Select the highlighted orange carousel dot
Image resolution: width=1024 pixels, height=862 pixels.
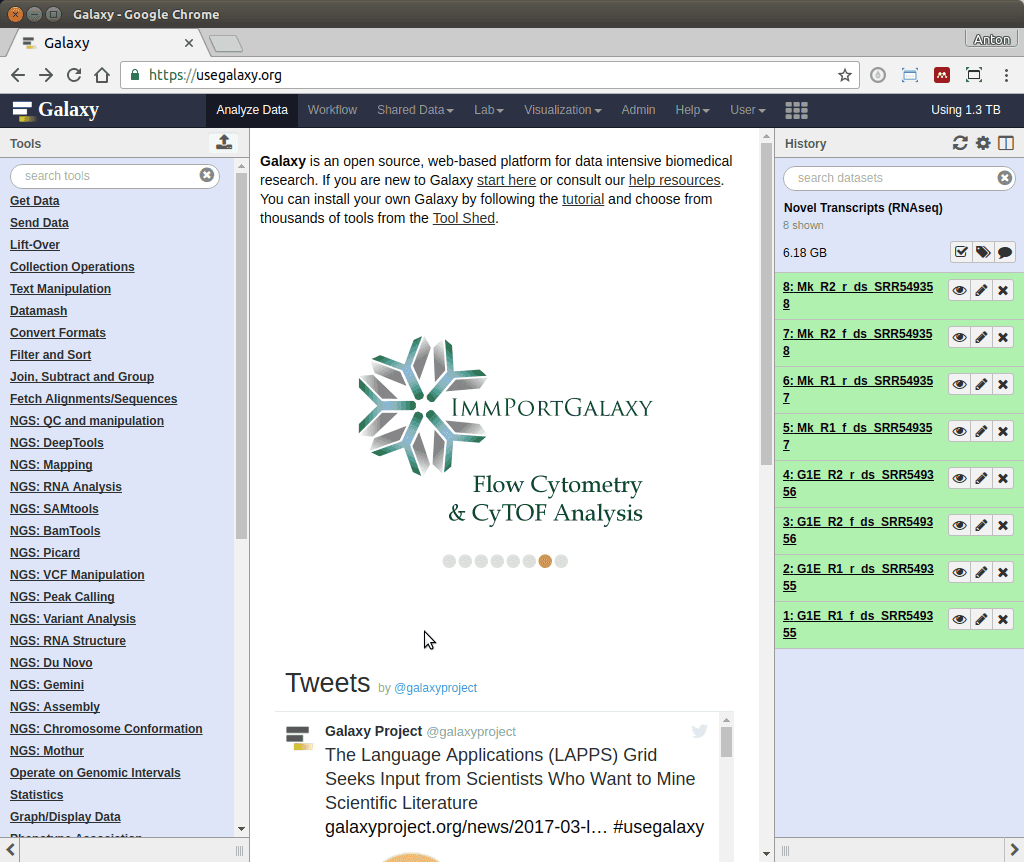[545, 561]
